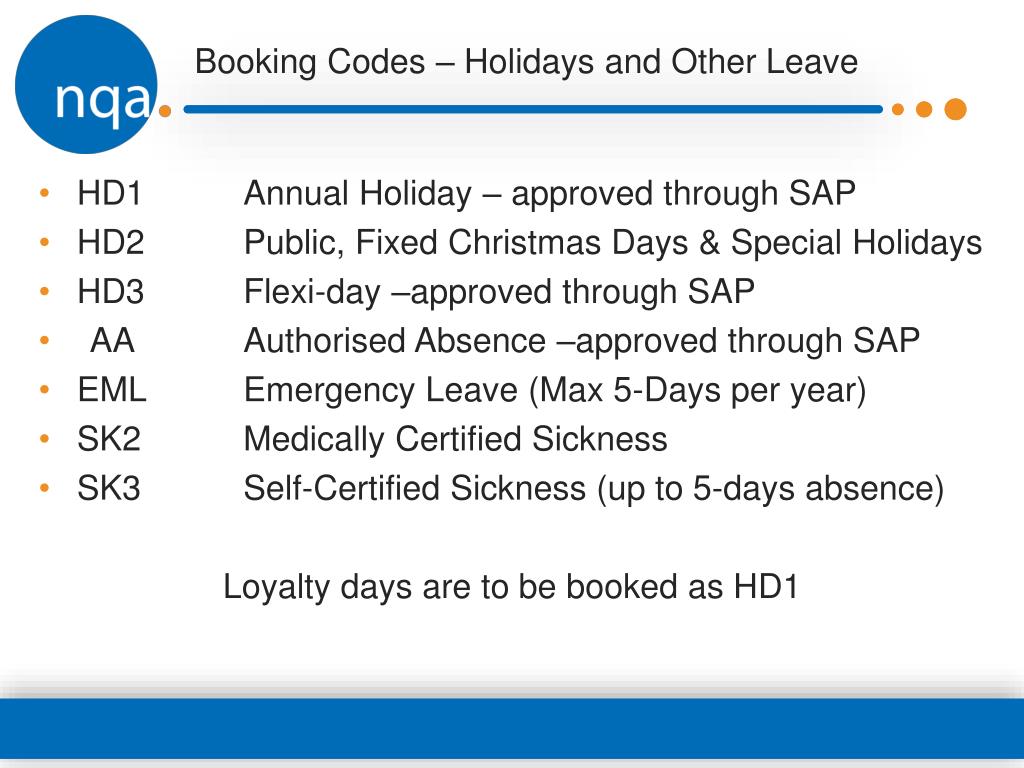The image size is (1024, 768).
Task: Click the AA authorised absence code
Action: 112,340
